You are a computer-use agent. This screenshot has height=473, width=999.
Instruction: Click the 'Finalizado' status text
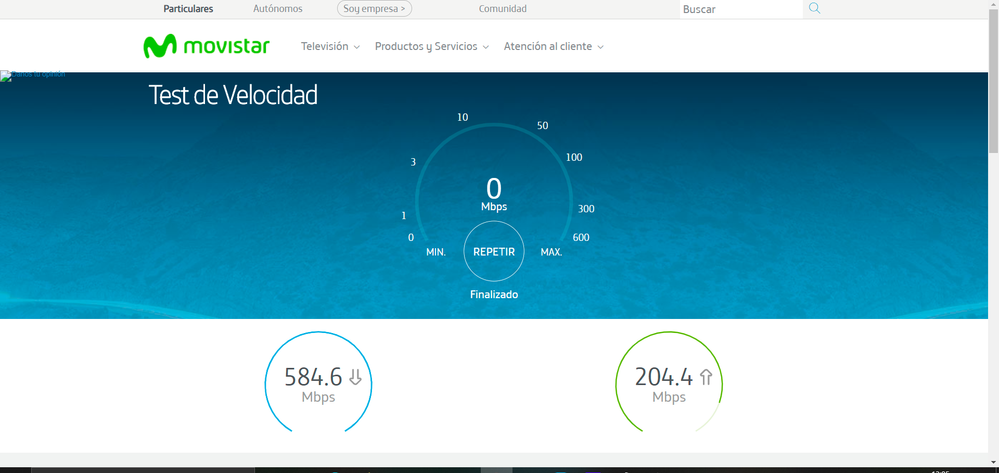494,295
